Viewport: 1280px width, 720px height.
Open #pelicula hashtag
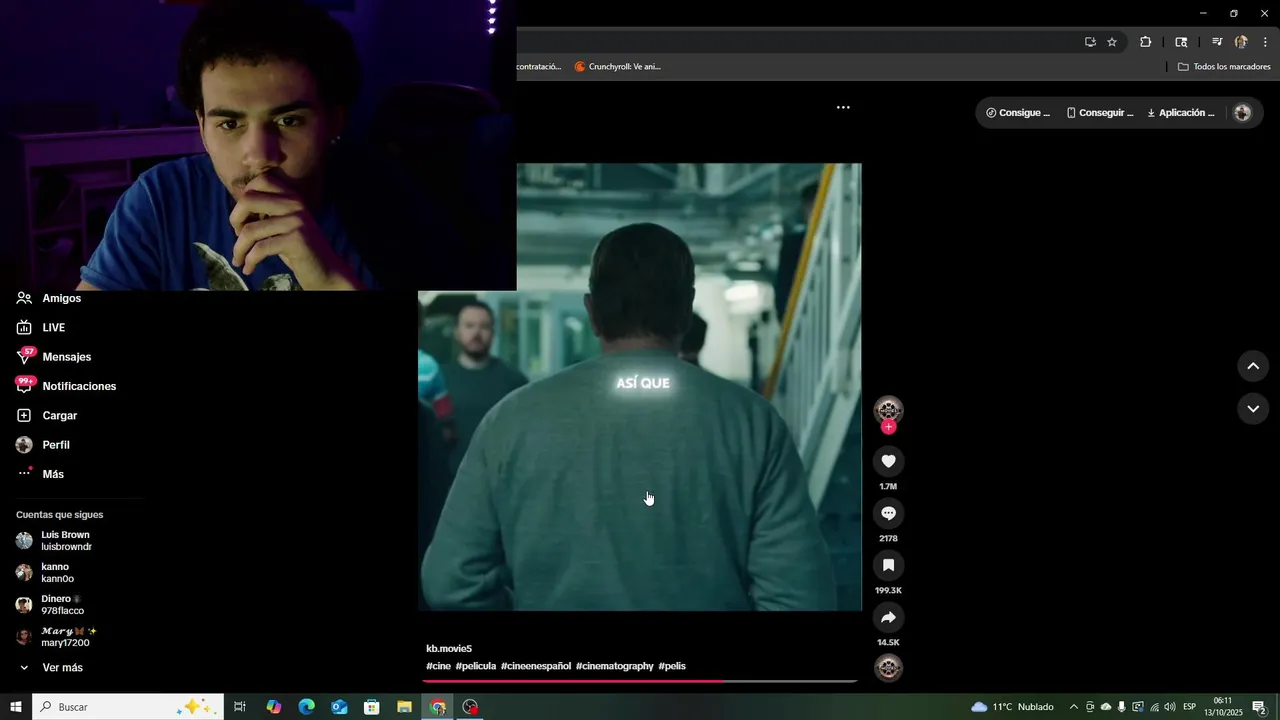click(475, 666)
